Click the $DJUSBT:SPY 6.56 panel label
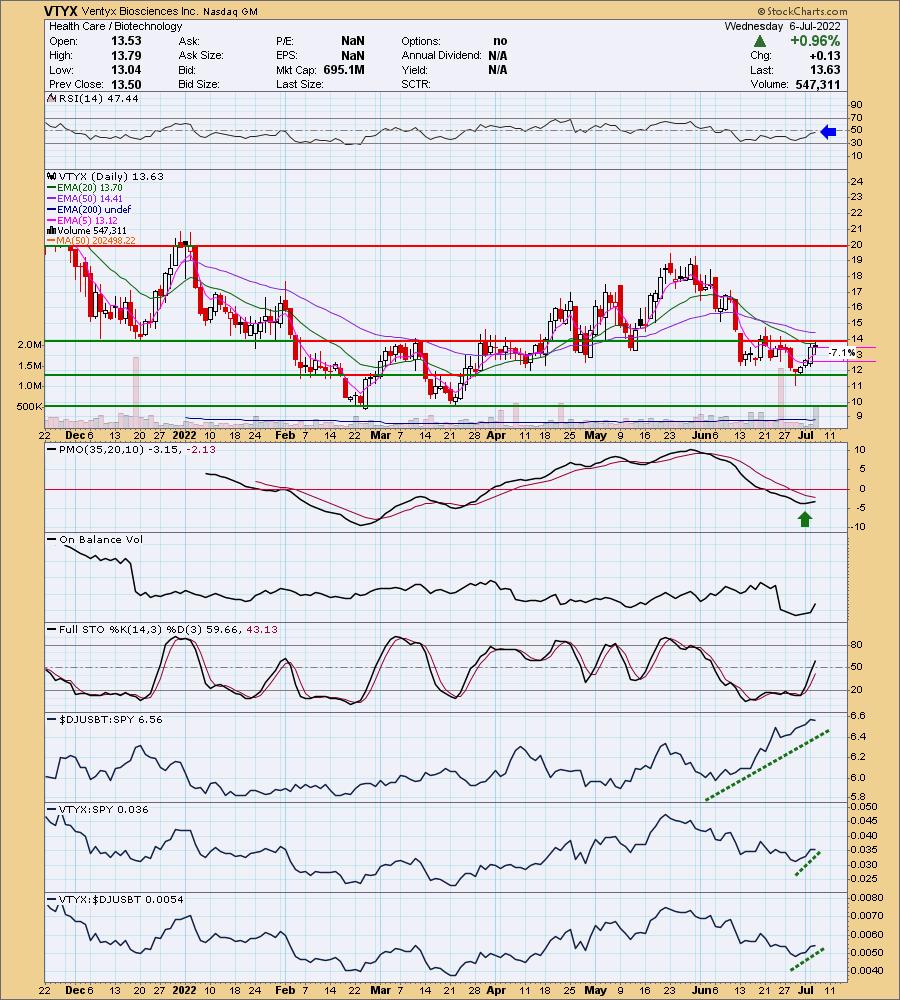 pyautogui.click(x=110, y=719)
